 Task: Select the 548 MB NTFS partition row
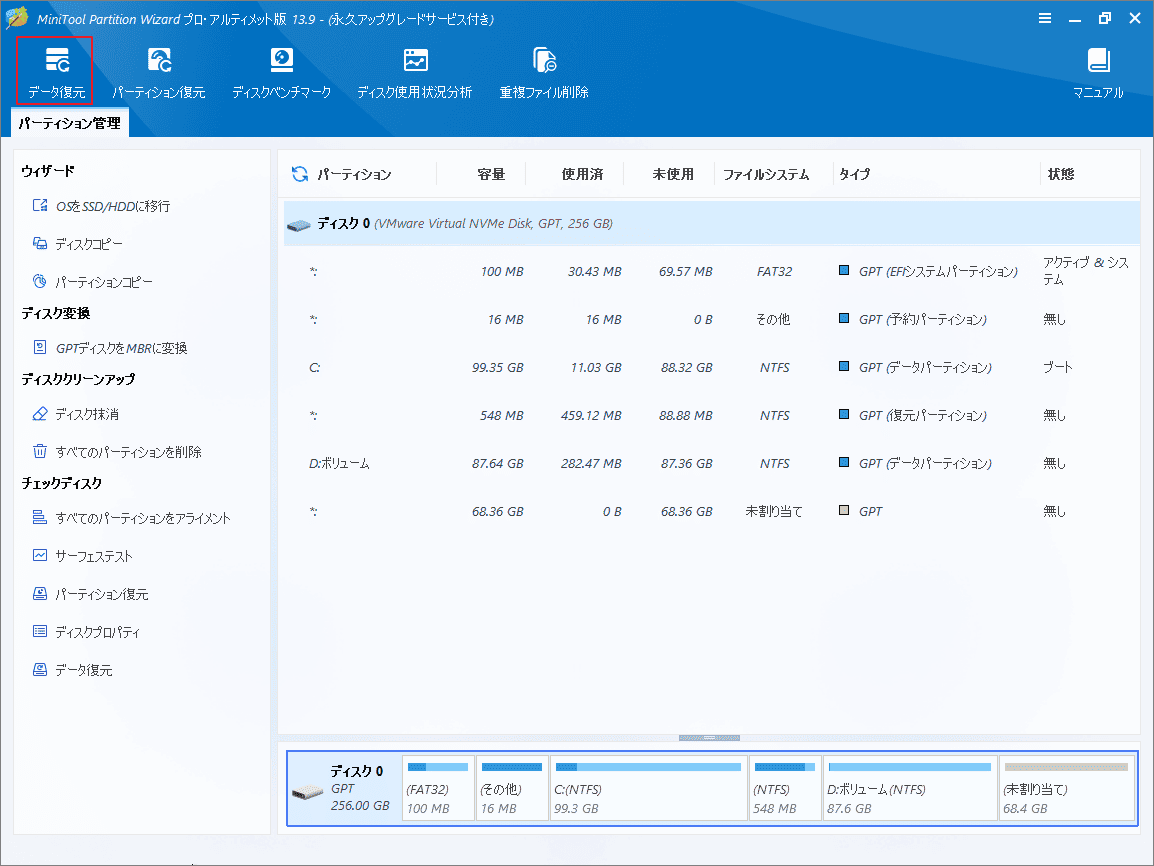click(x=712, y=416)
